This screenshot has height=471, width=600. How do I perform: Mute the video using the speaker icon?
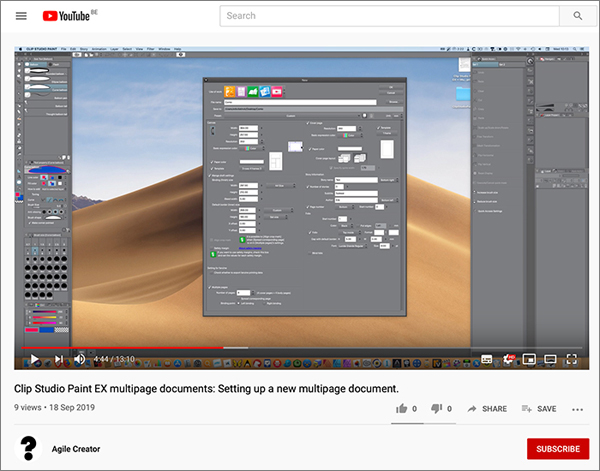coord(81,358)
